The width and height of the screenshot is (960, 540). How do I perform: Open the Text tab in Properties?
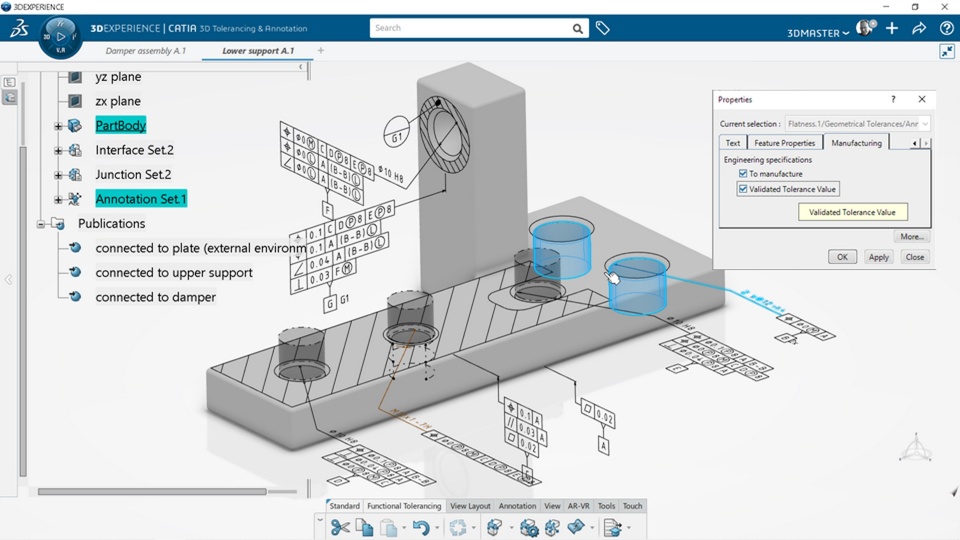tap(732, 143)
